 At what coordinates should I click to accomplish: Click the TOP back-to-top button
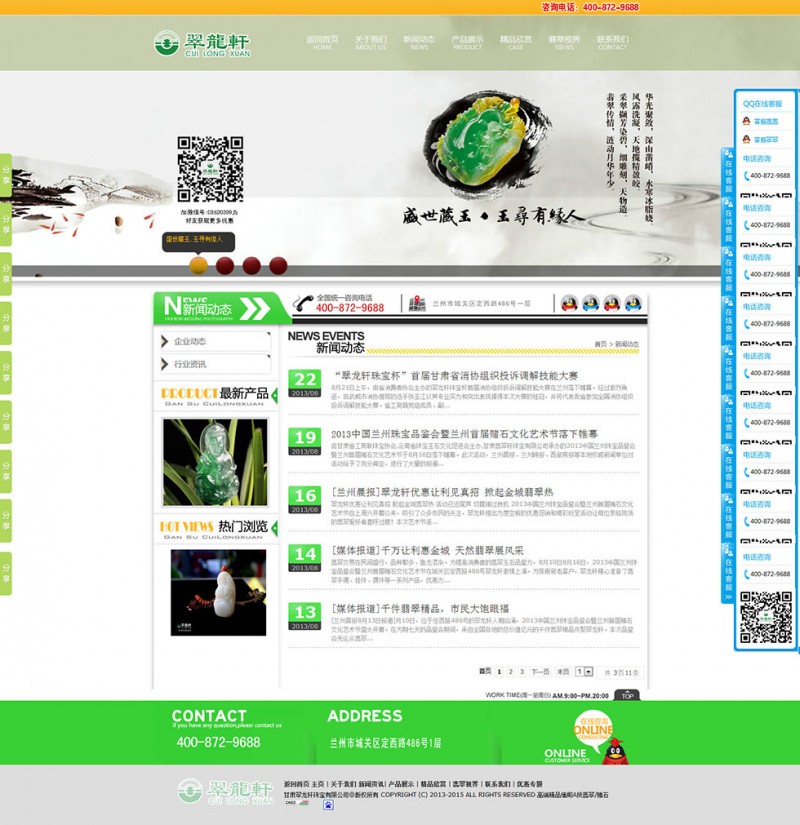tap(627, 695)
